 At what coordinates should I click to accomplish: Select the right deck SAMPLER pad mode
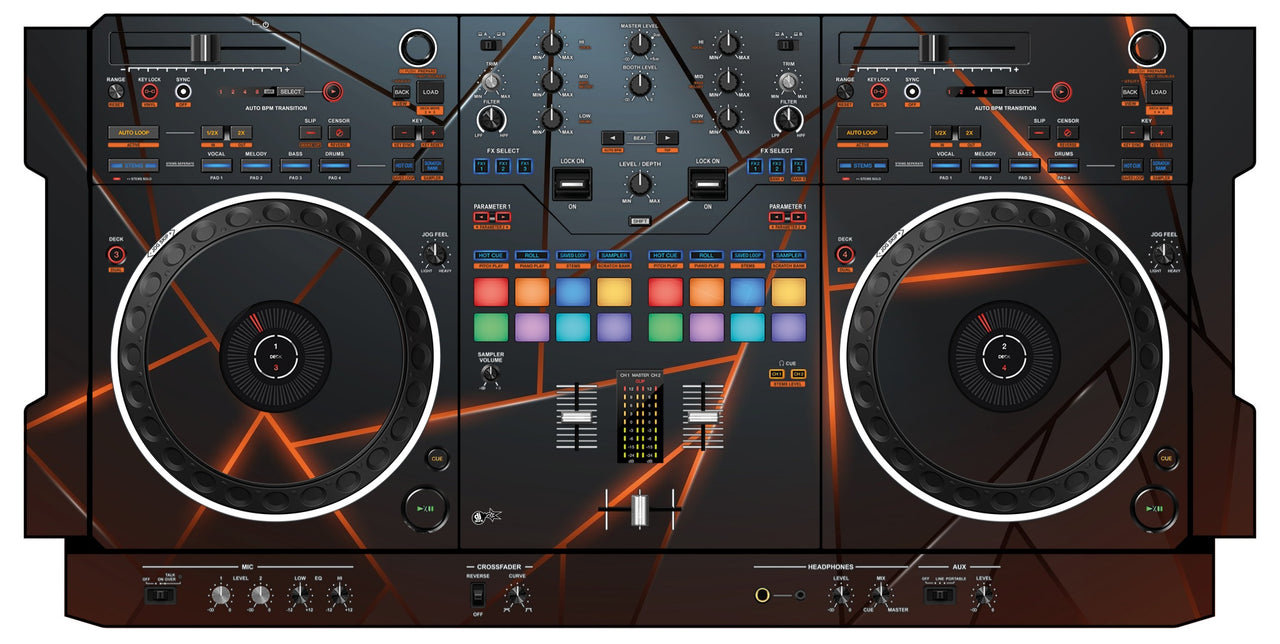788,256
